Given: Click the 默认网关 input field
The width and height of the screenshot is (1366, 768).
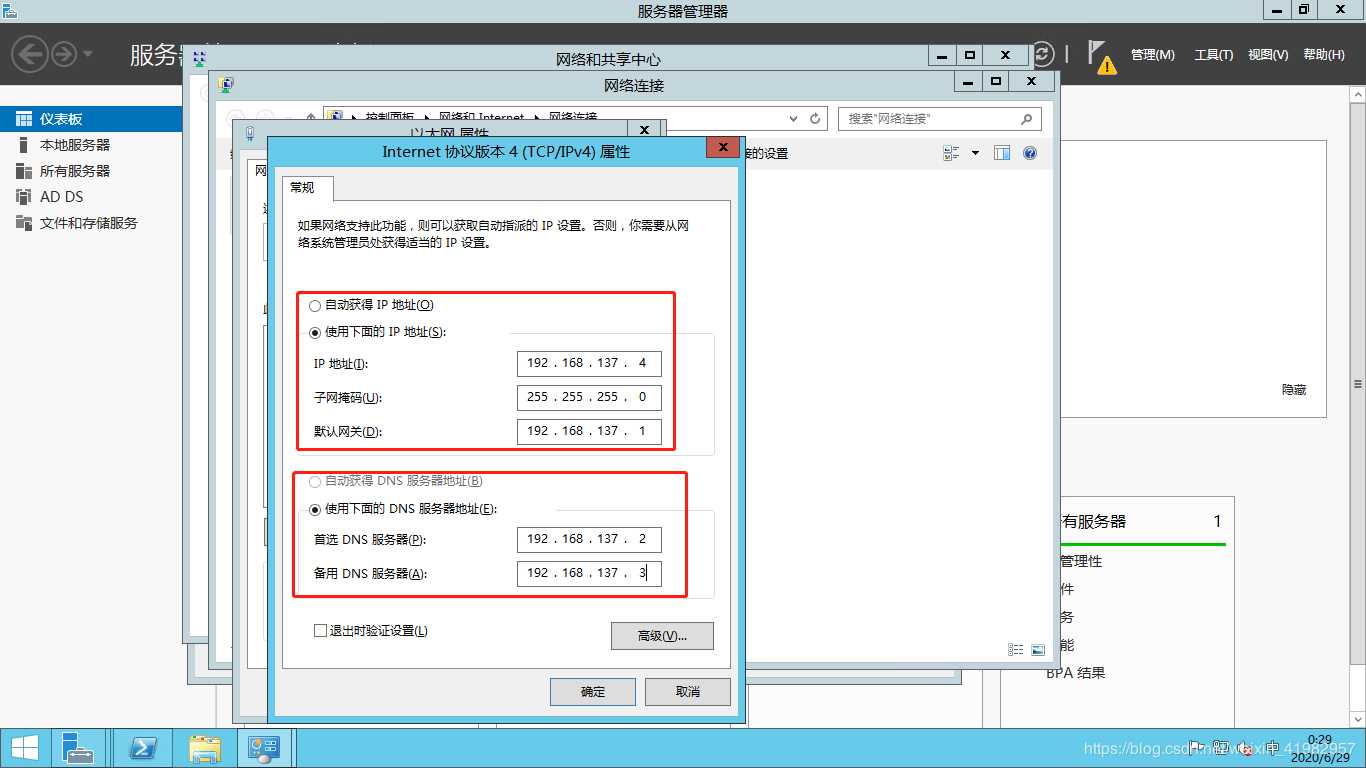Looking at the screenshot, I should pos(589,431).
